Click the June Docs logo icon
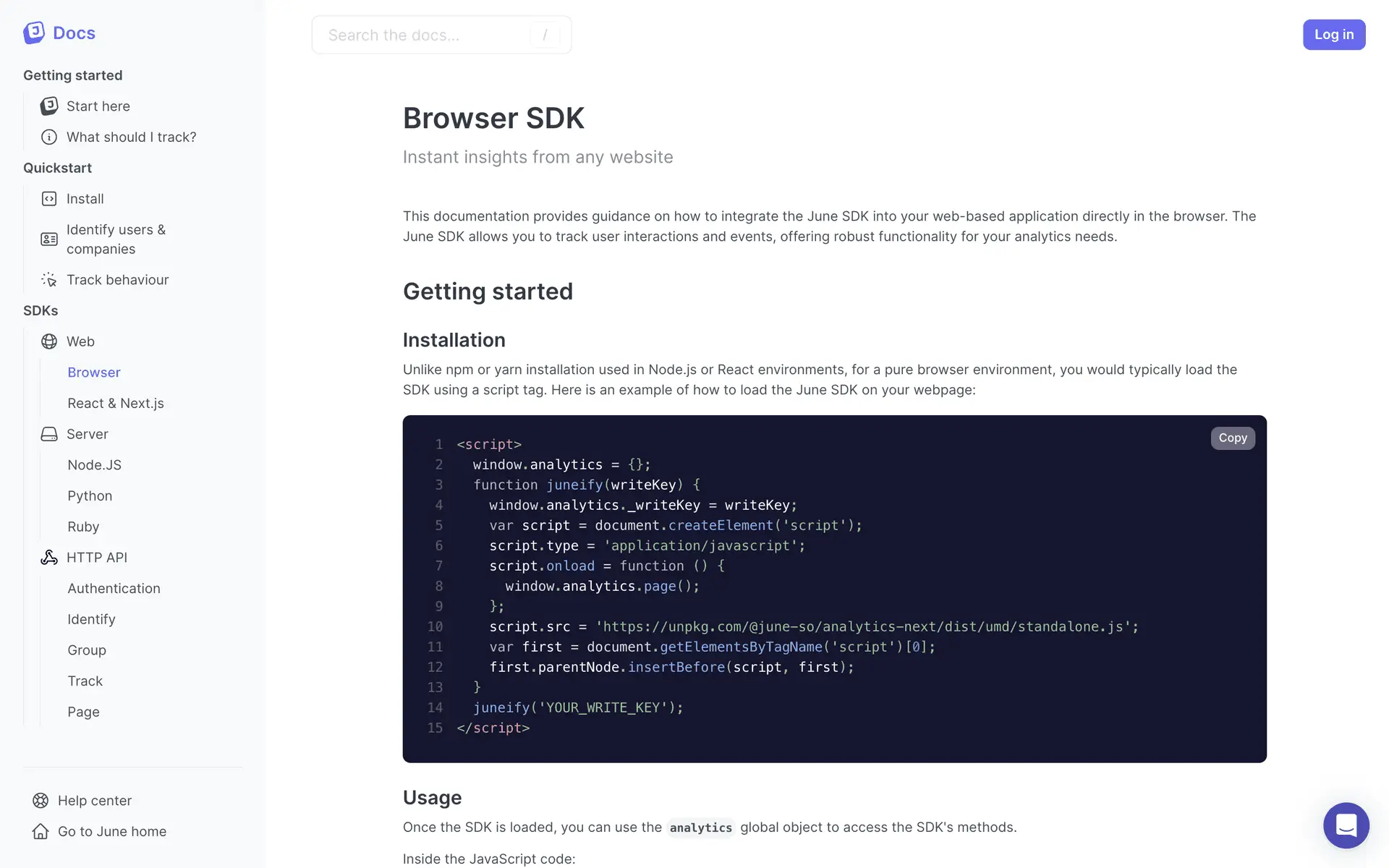This screenshot has width=1389, height=868. click(x=34, y=33)
